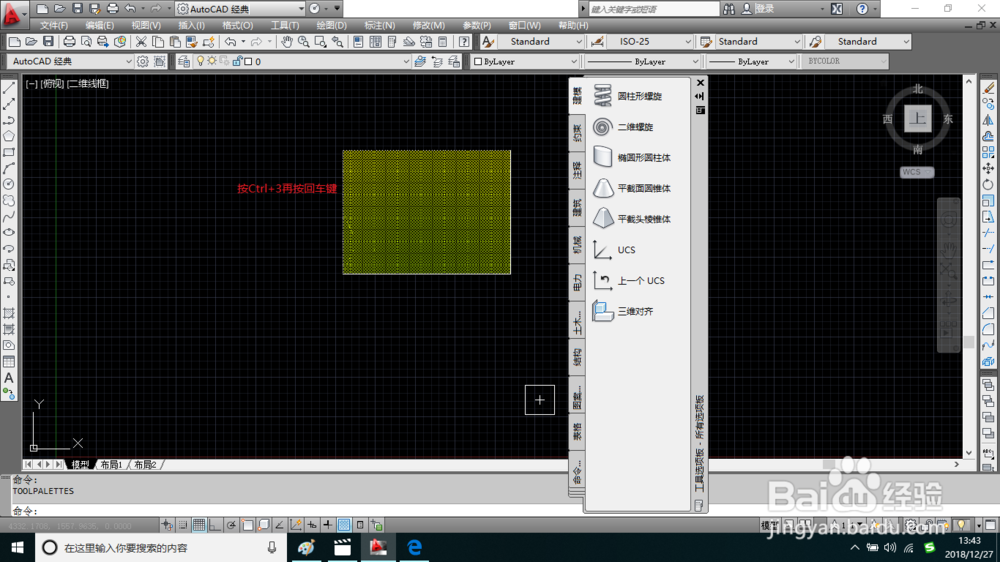Image resolution: width=1000 pixels, height=562 pixels.
Task: Select the Line draw tool
Action: 9,88
